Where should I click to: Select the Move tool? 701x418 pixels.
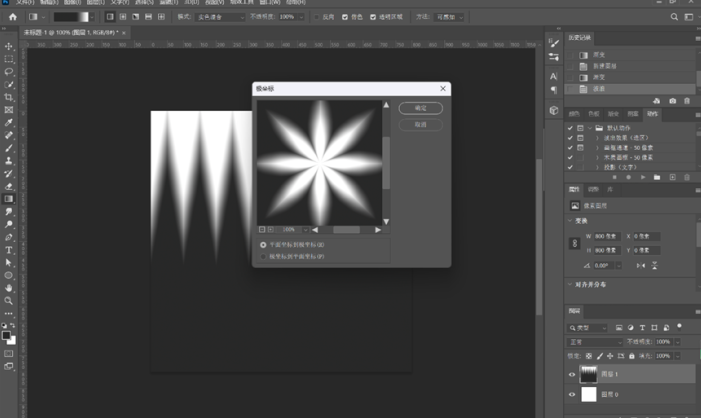[x=9, y=46]
